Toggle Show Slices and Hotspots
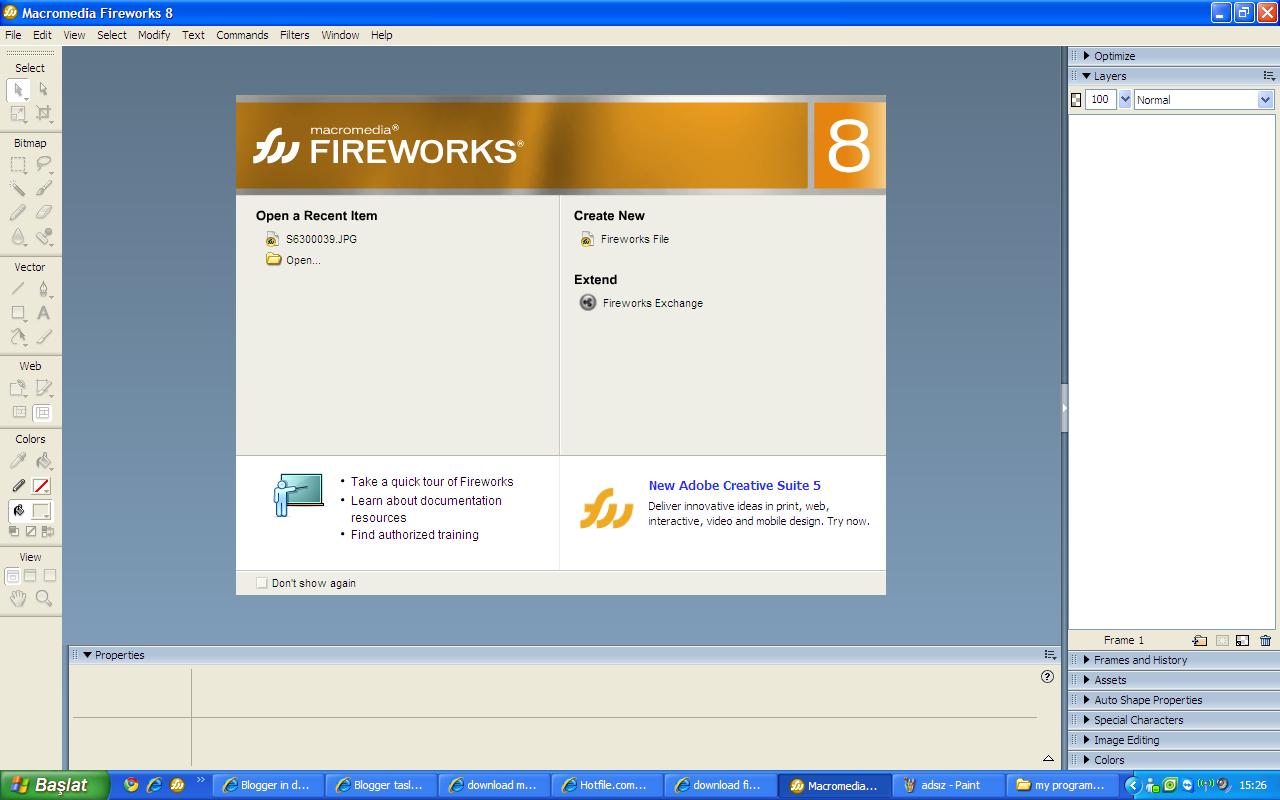Viewport: 1280px width, 800px height. point(42,412)
